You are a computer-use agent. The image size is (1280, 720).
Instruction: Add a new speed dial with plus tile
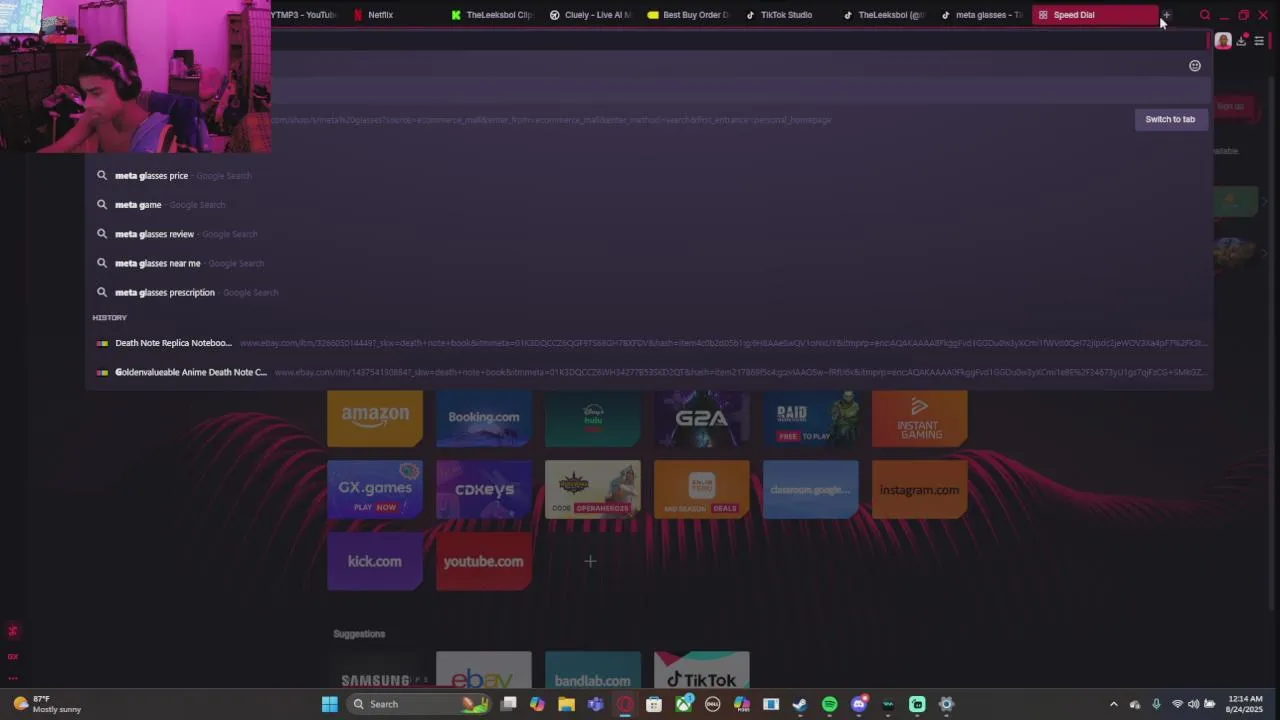[590, 561]
